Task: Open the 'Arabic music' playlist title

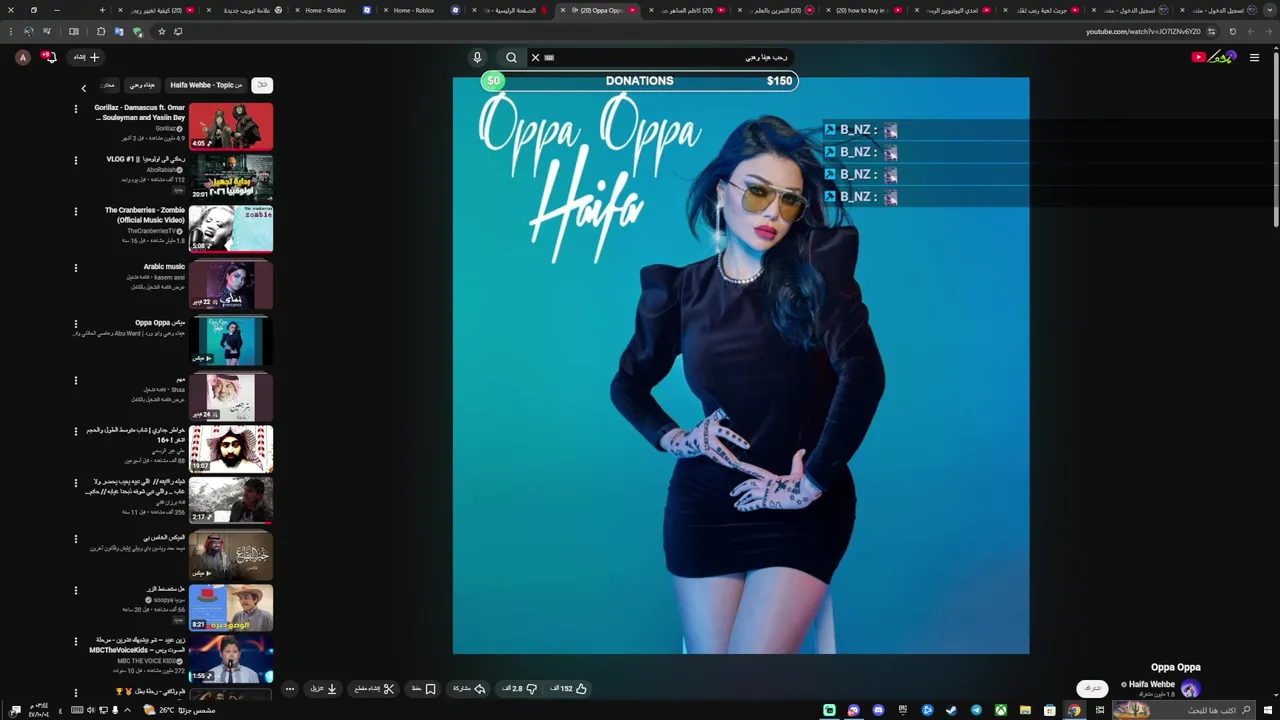Action: [164, 267]
